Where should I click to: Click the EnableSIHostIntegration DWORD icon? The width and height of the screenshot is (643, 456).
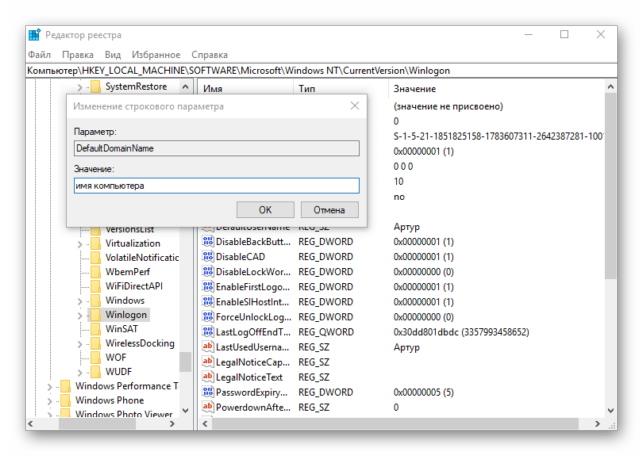[x=207, y=301]
